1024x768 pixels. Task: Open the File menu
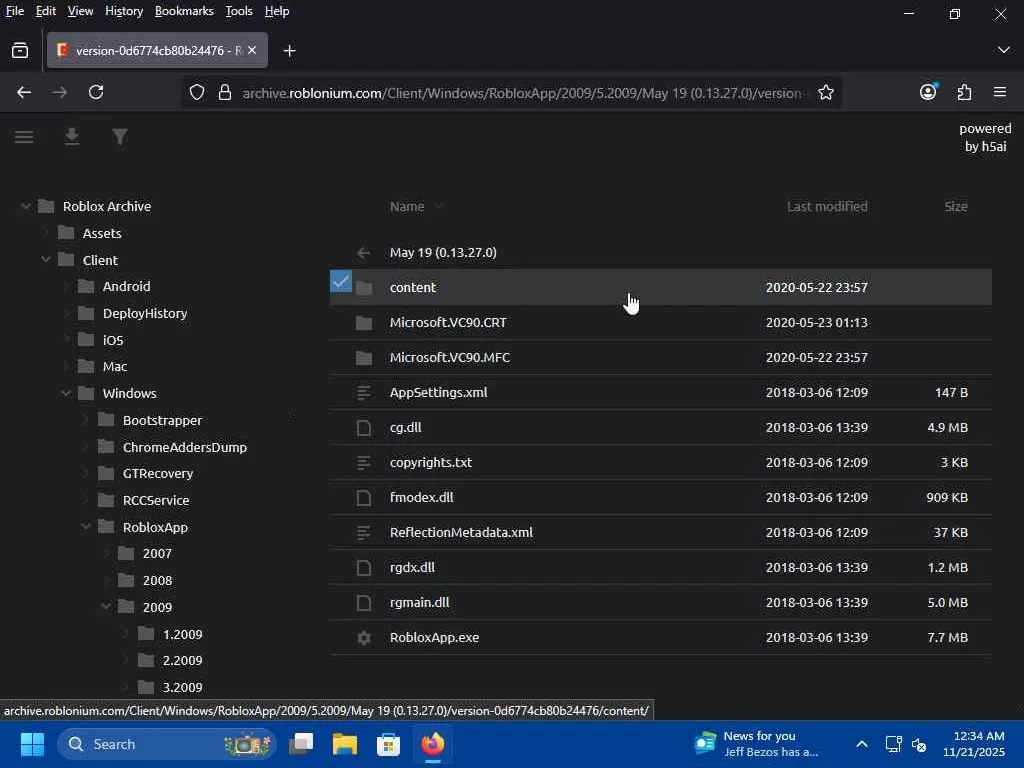[x=15, y=11]
